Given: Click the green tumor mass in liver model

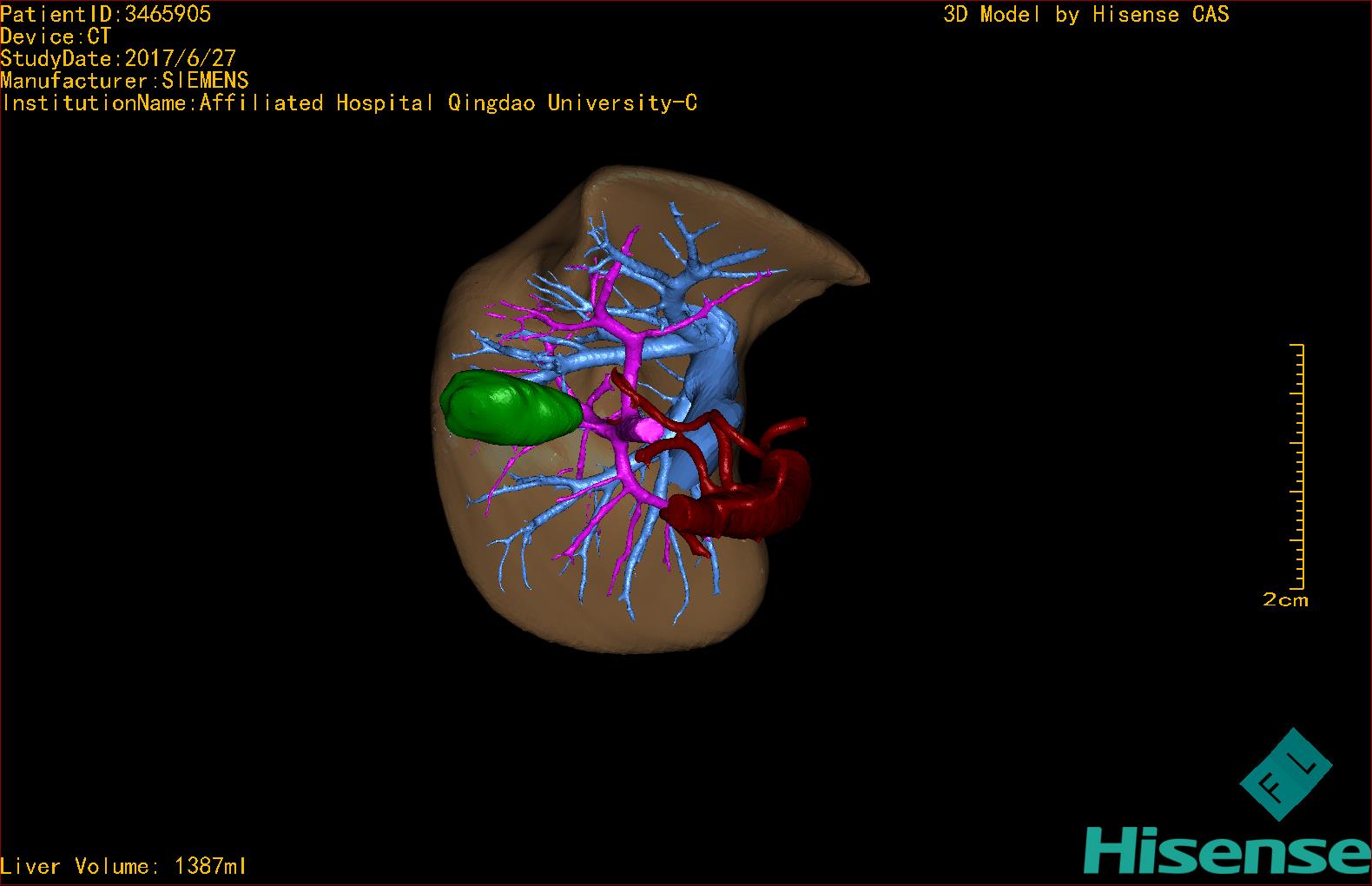Looking at the screenshot, I should click(x=510, y=407).
